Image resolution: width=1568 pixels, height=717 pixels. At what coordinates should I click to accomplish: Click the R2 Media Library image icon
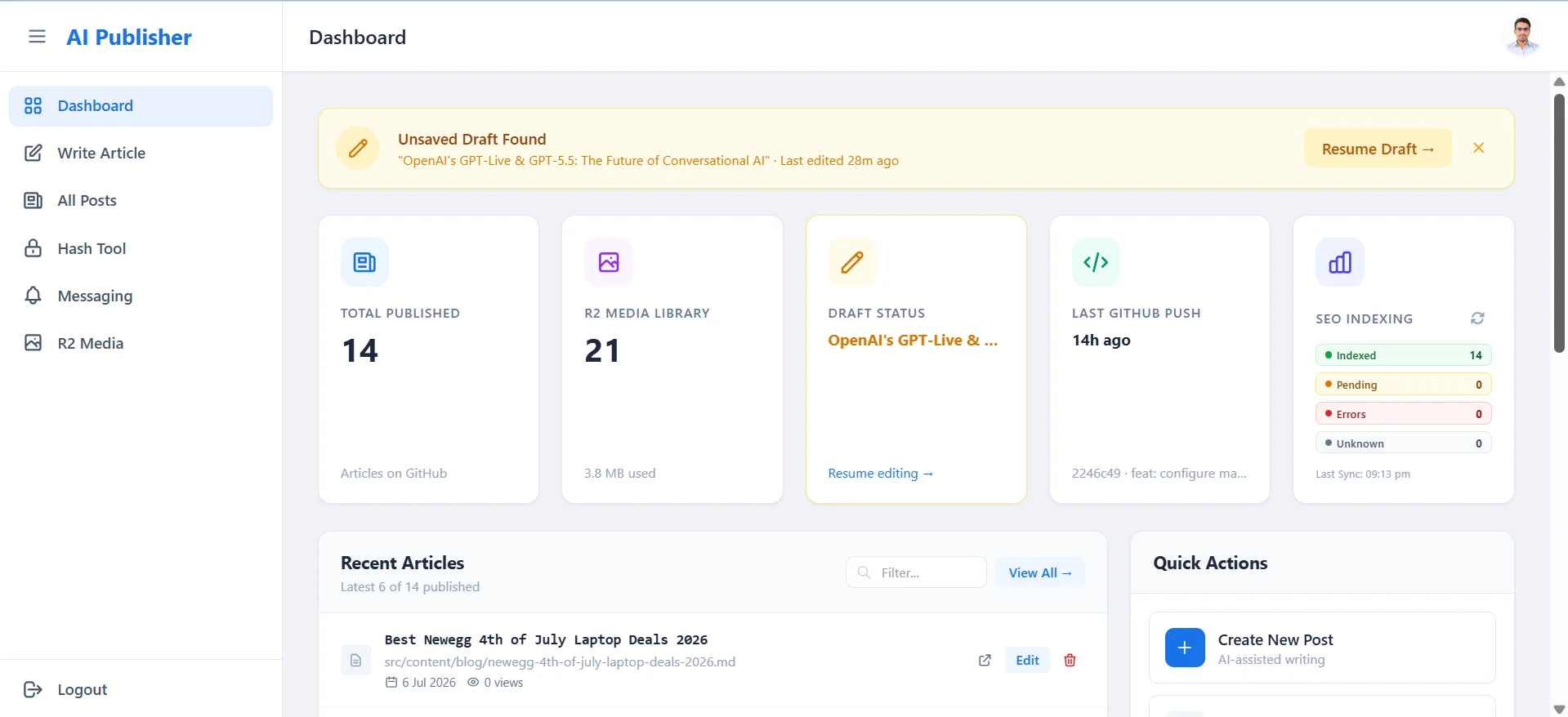click(x=609, y=262)
